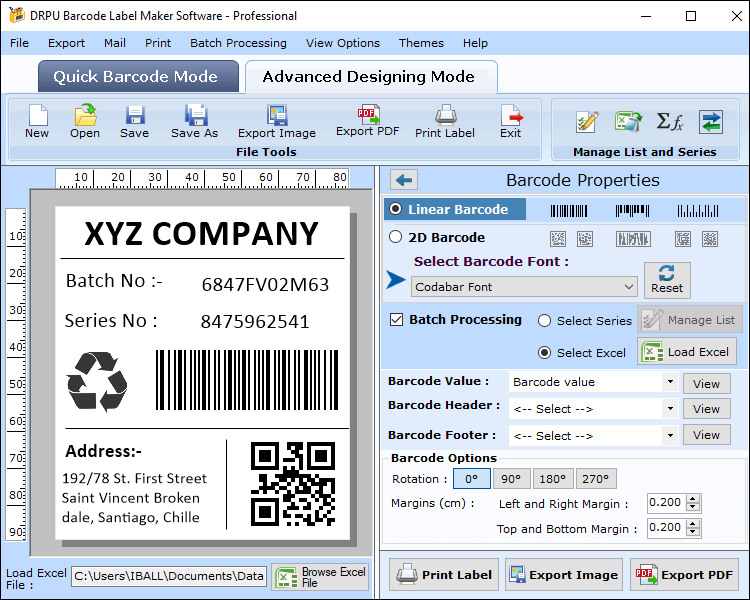
Task: Click View next to Barcode Value
Action: coord(706,384)
